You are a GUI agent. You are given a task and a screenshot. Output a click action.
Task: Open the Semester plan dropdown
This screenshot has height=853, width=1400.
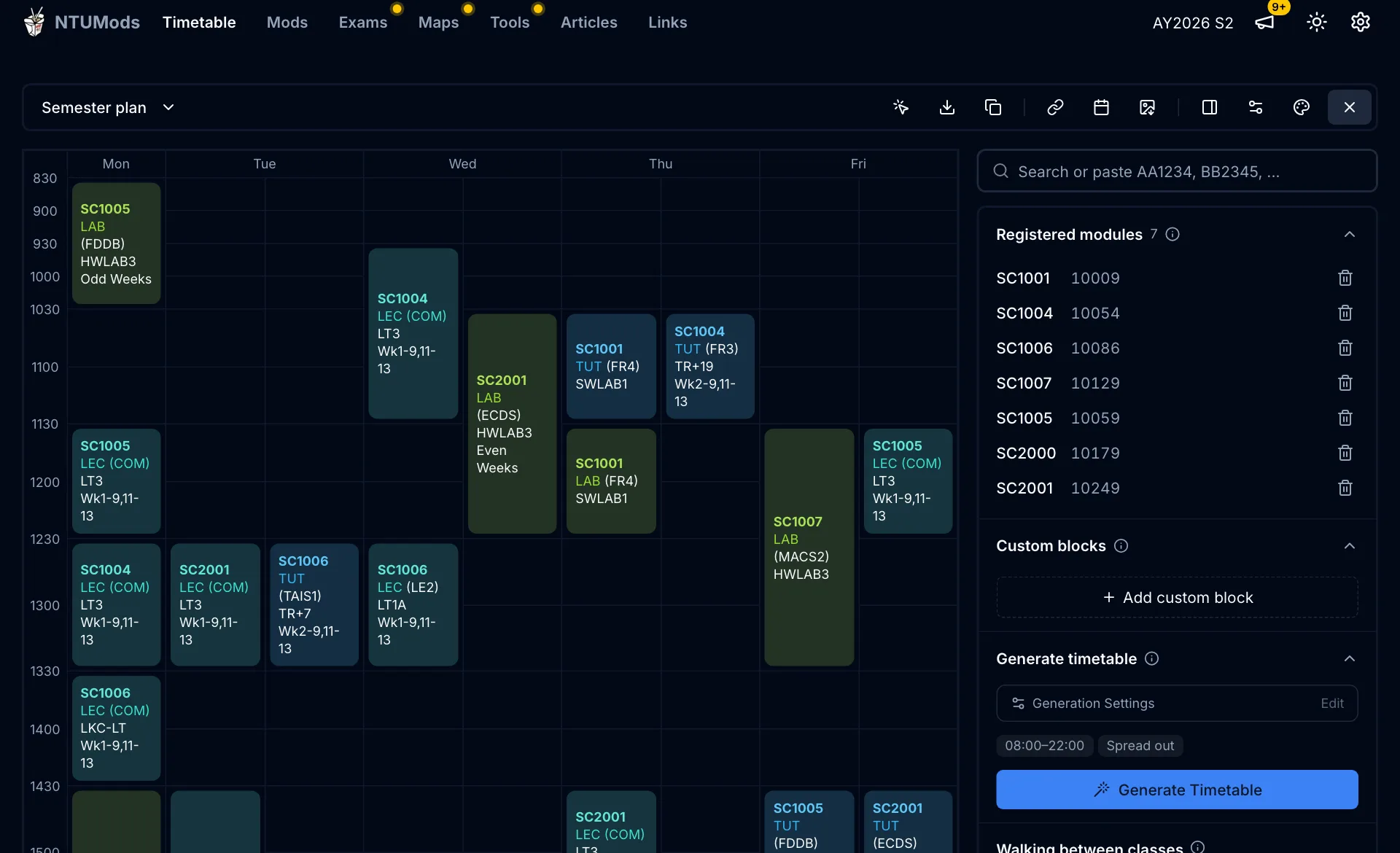[x=108, y=107]
